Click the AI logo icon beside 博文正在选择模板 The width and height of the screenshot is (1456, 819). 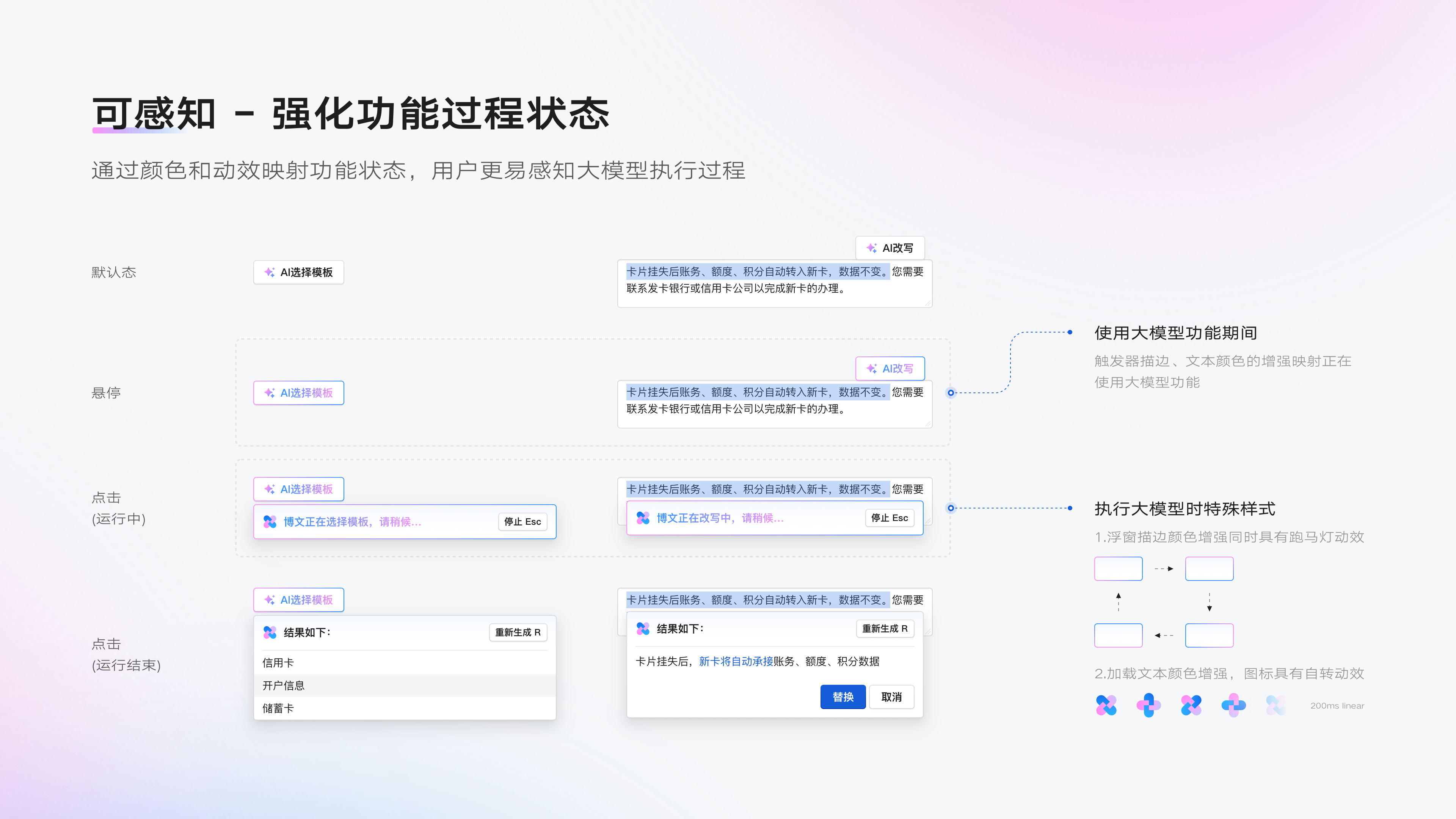[x=270, y=522]
